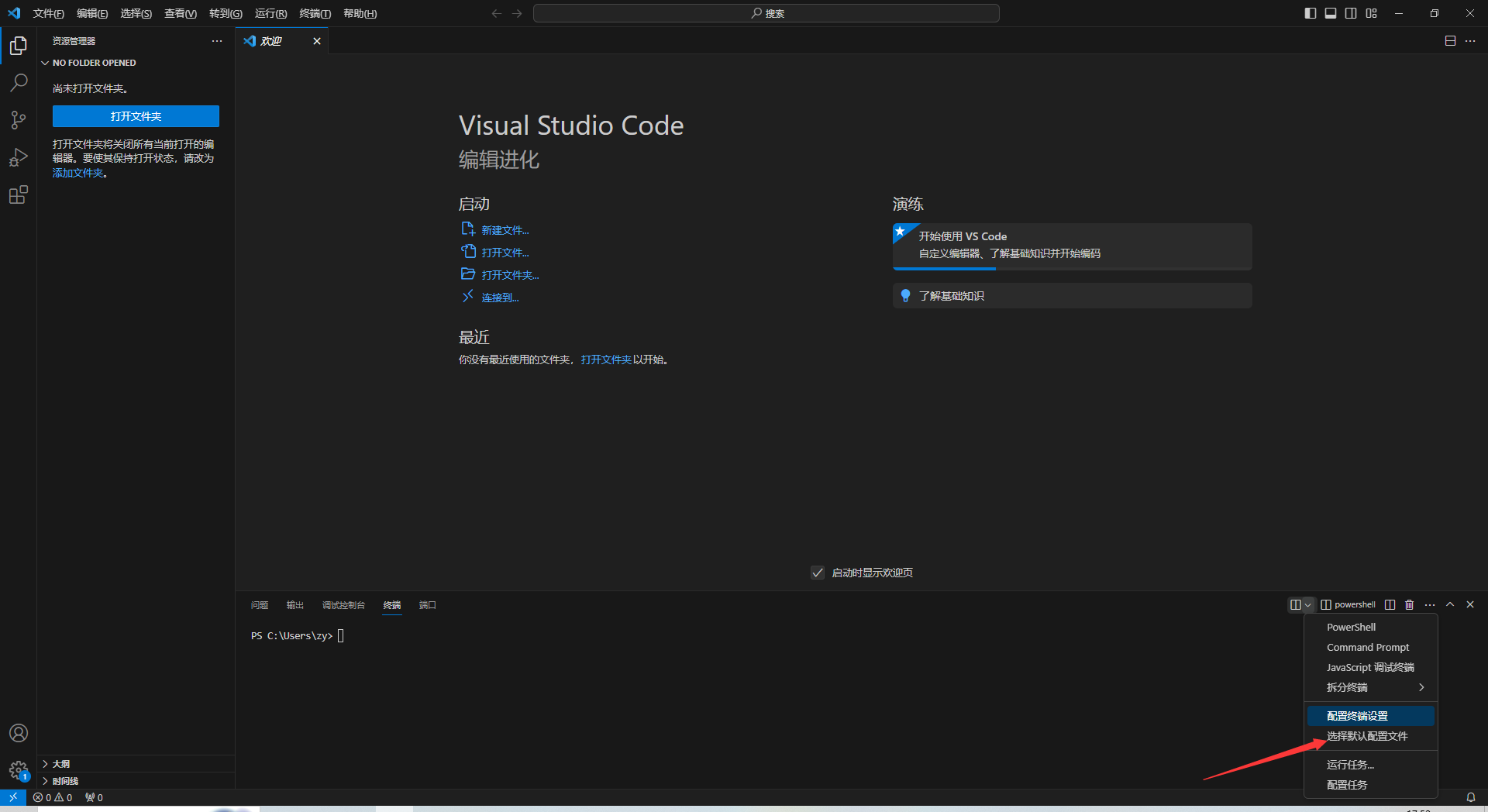Click the 添加文件夹 link in sidebar

tap(78, 173)
